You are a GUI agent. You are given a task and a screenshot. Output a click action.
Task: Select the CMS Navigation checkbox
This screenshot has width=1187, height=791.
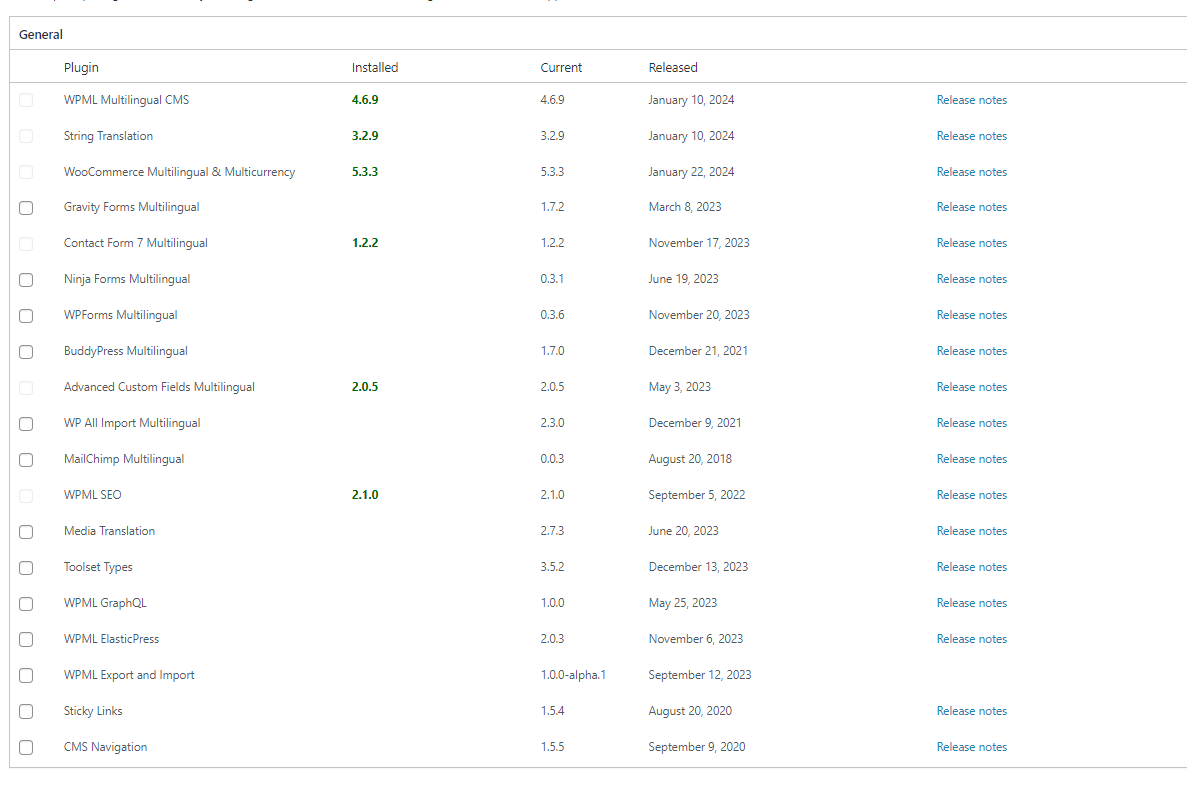coord(26,747)
